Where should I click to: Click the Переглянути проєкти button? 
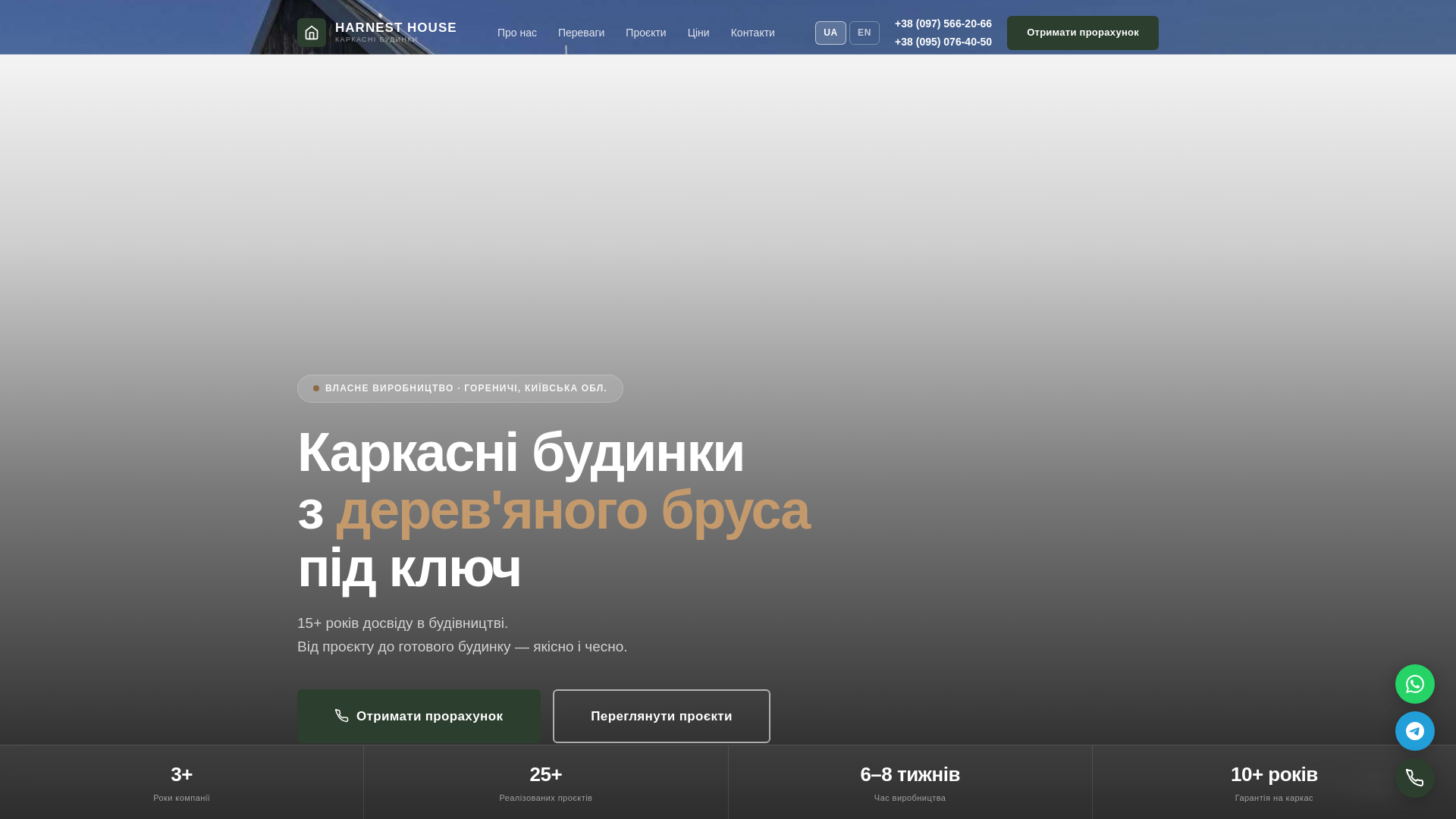[x=661, y=716]
